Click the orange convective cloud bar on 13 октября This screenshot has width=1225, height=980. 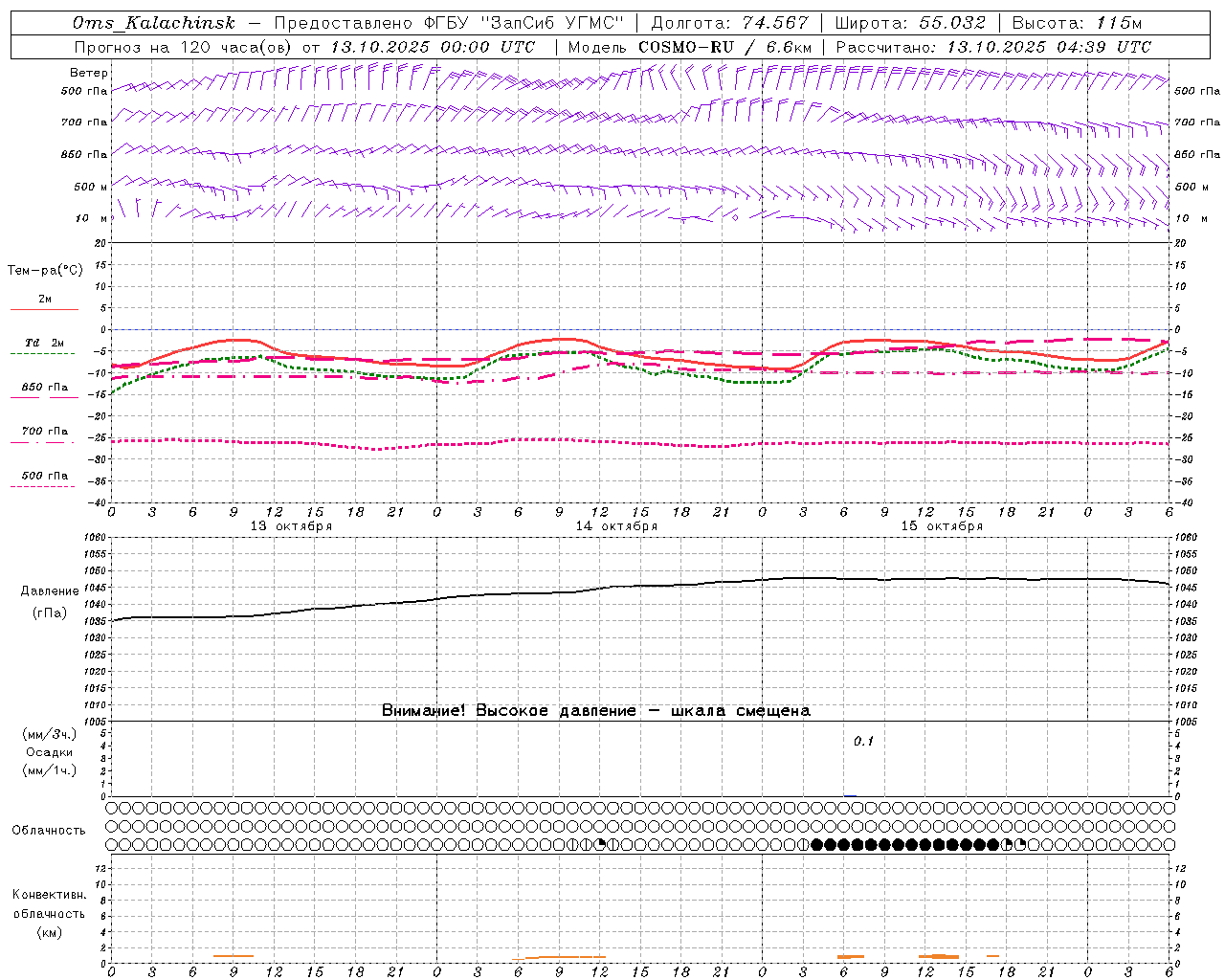point(234,956)
